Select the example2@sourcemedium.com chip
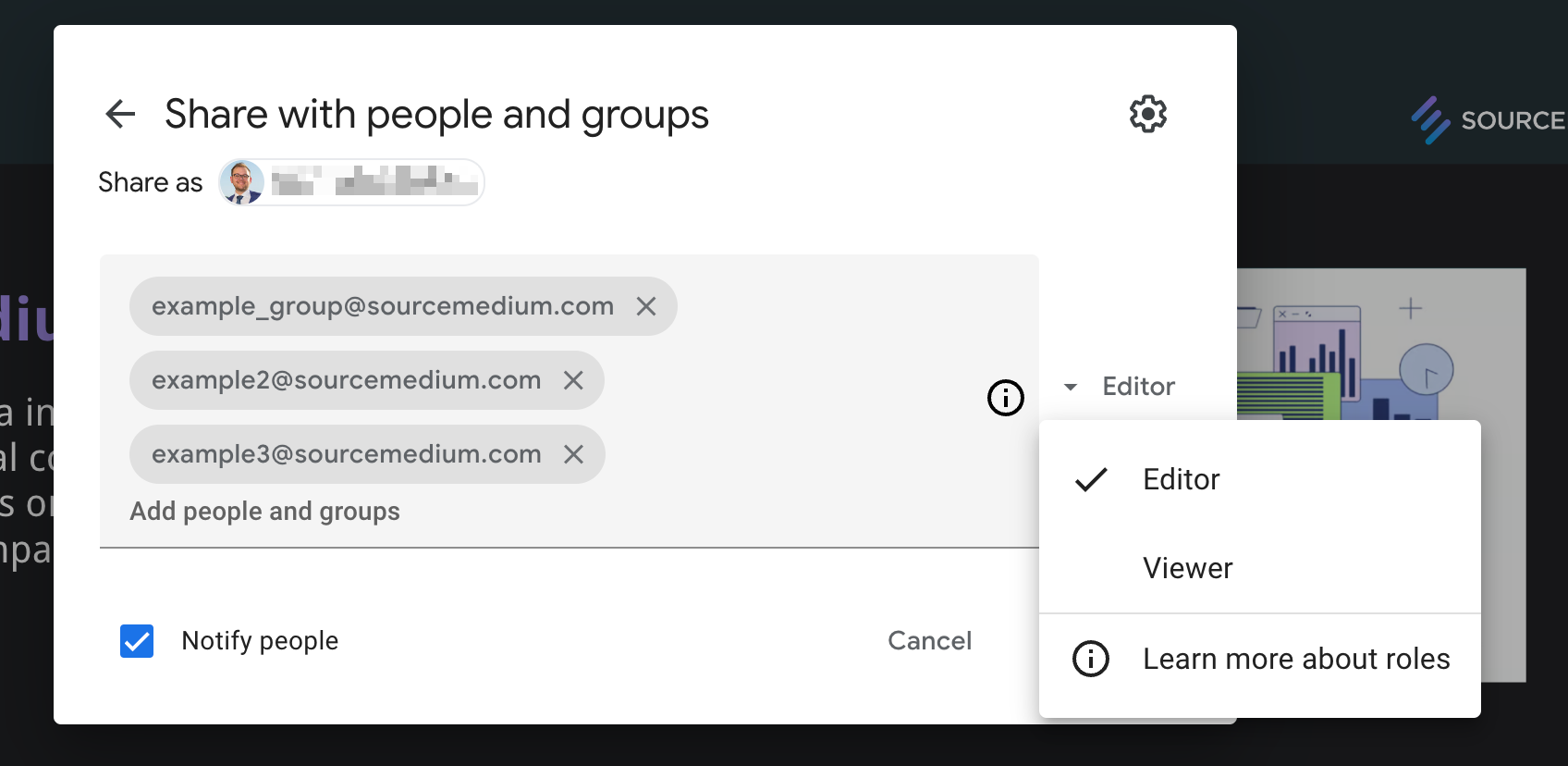Viewport: 1568px width, 766px height. click(346, 380)
